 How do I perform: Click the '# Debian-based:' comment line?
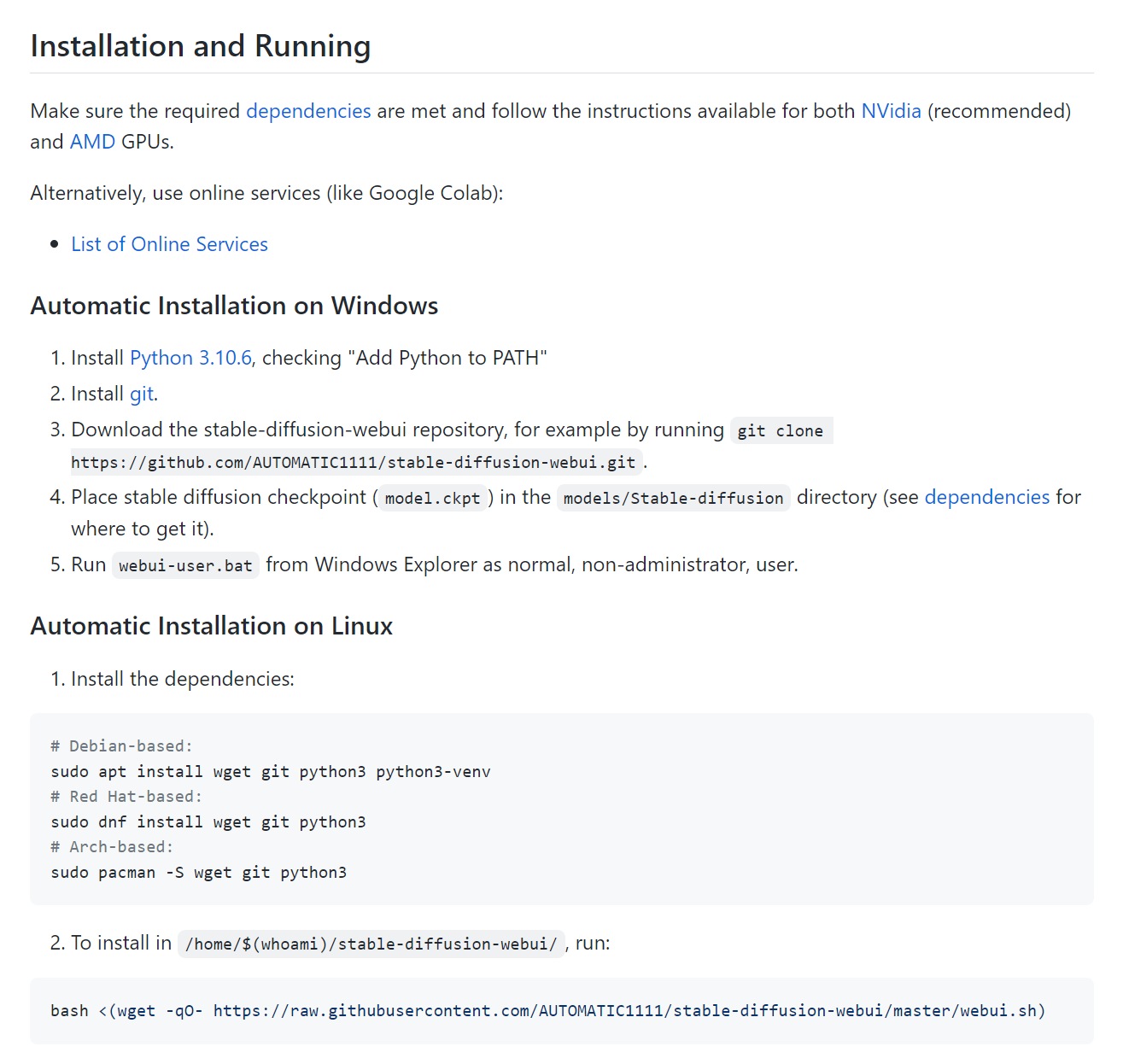pos(121,746)
